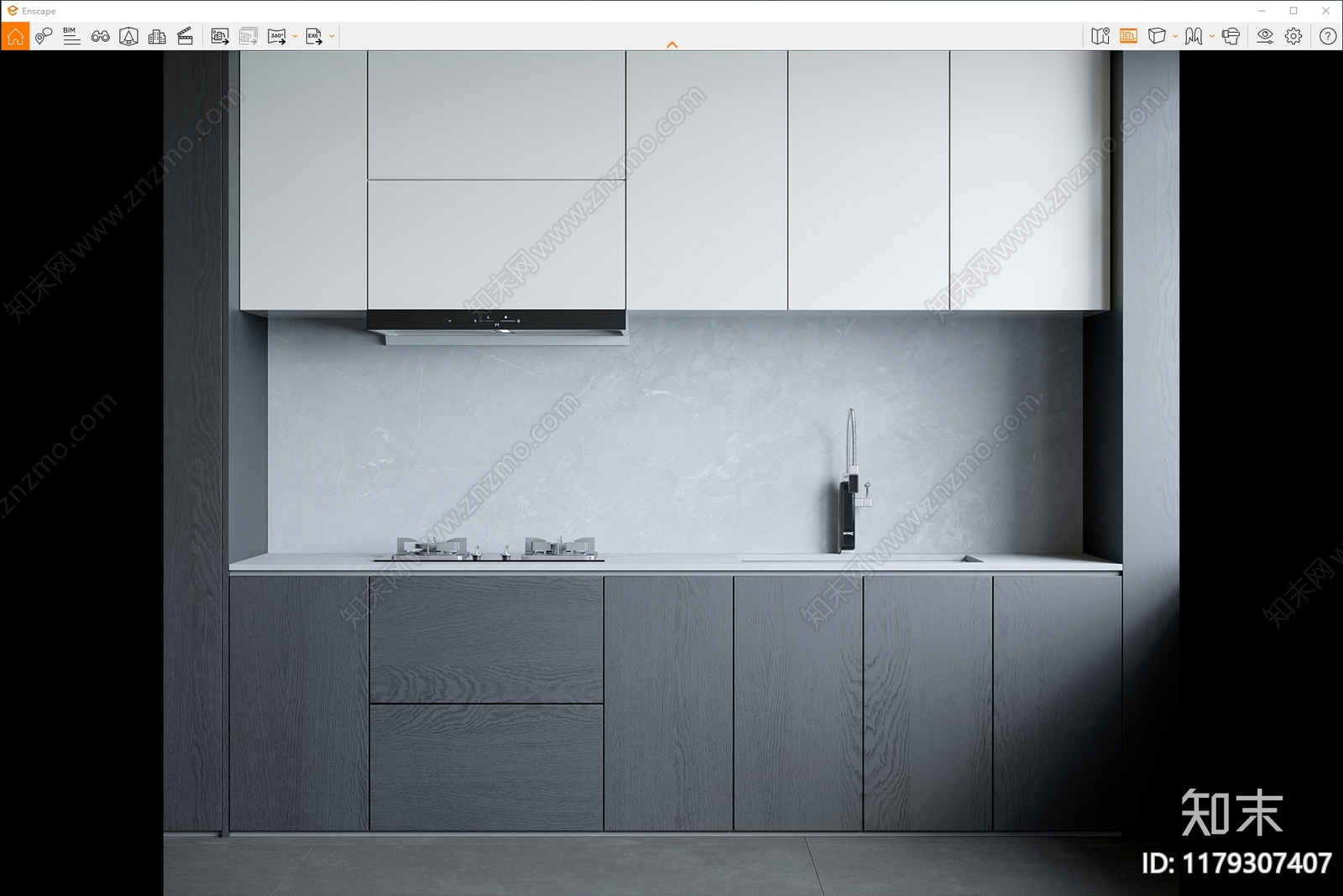Click the Batch Rendering export icon
This screenshot has height=896, width=1343.
[248, 36]
